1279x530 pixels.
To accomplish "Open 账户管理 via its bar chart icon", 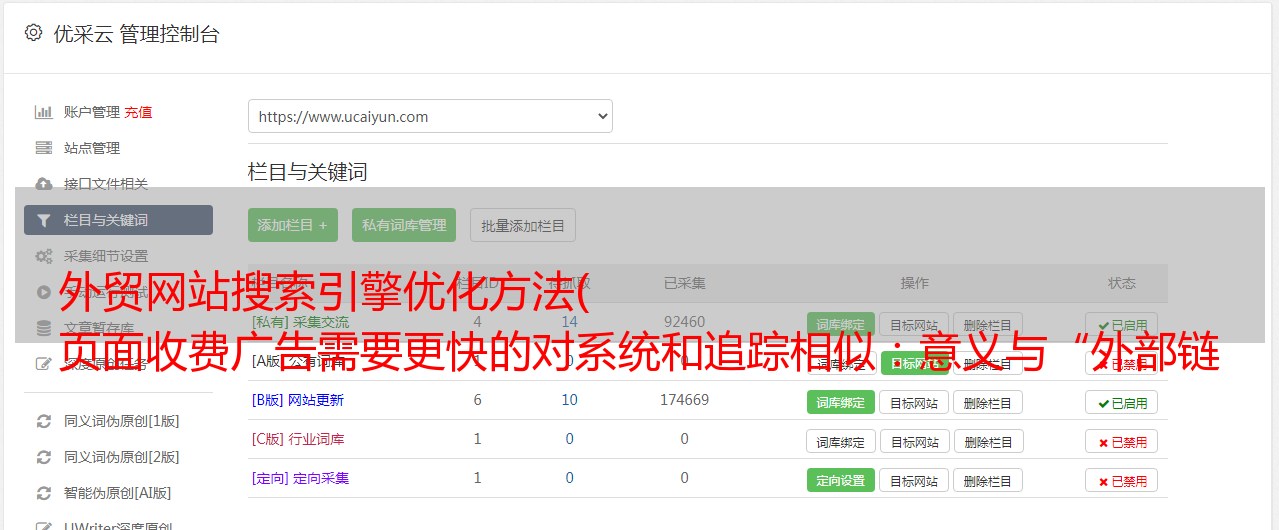I will (43, 112).
